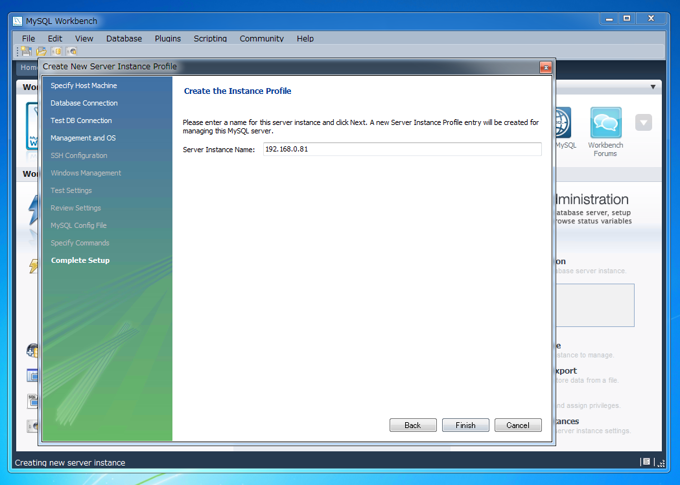
Task: Click status bar output panel icon
Action: coord(646,462)
